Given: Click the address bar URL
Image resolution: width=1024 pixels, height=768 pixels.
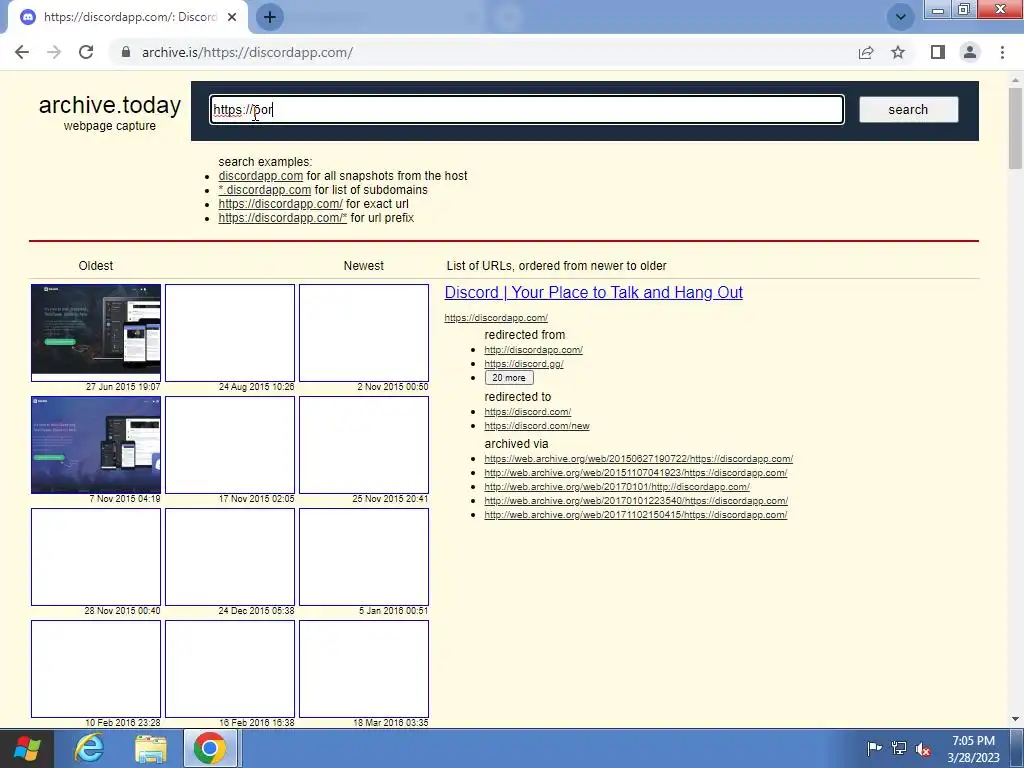Looking at the screenshot, I should click(x=248, y=52).
